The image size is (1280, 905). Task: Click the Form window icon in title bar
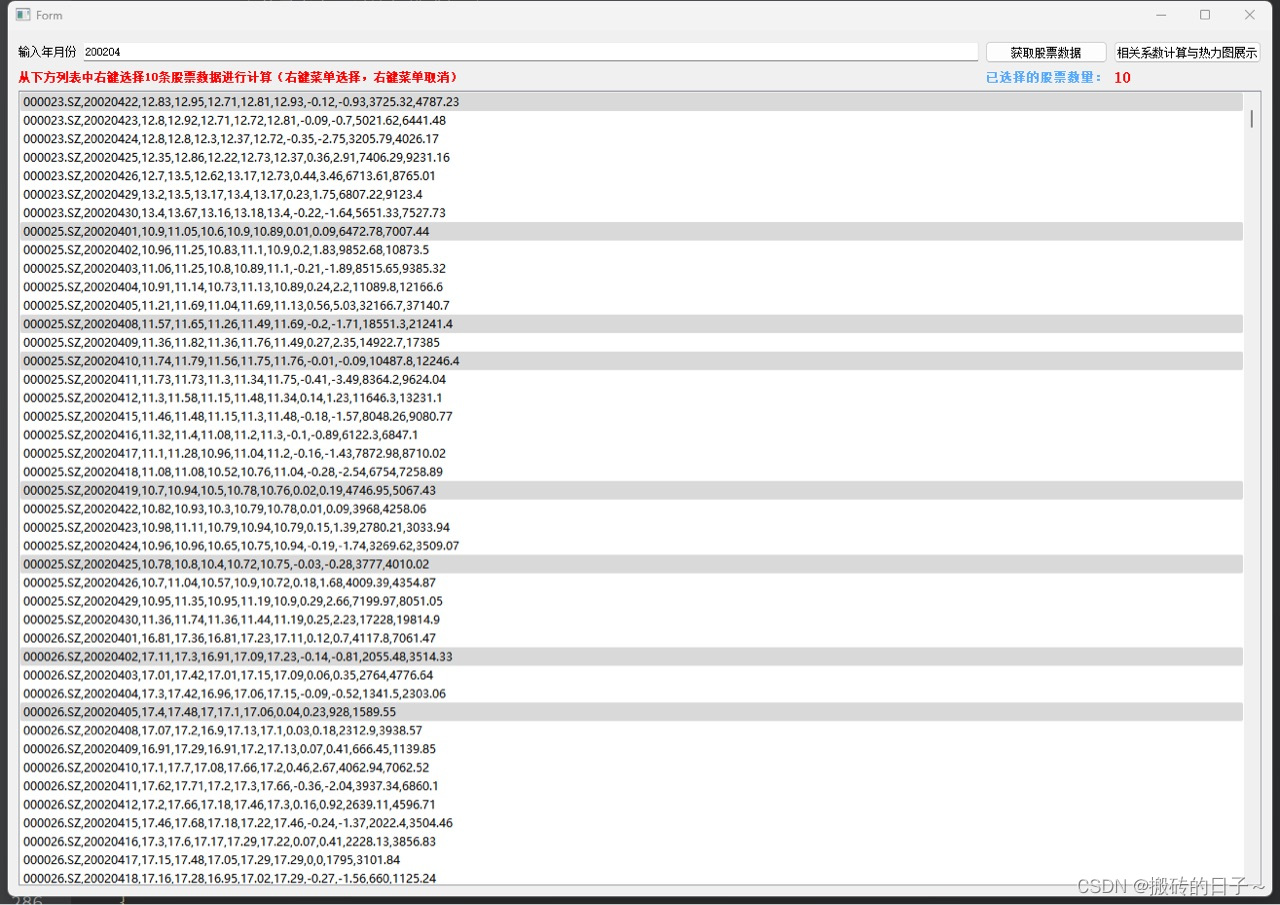(x=23, y=15)
